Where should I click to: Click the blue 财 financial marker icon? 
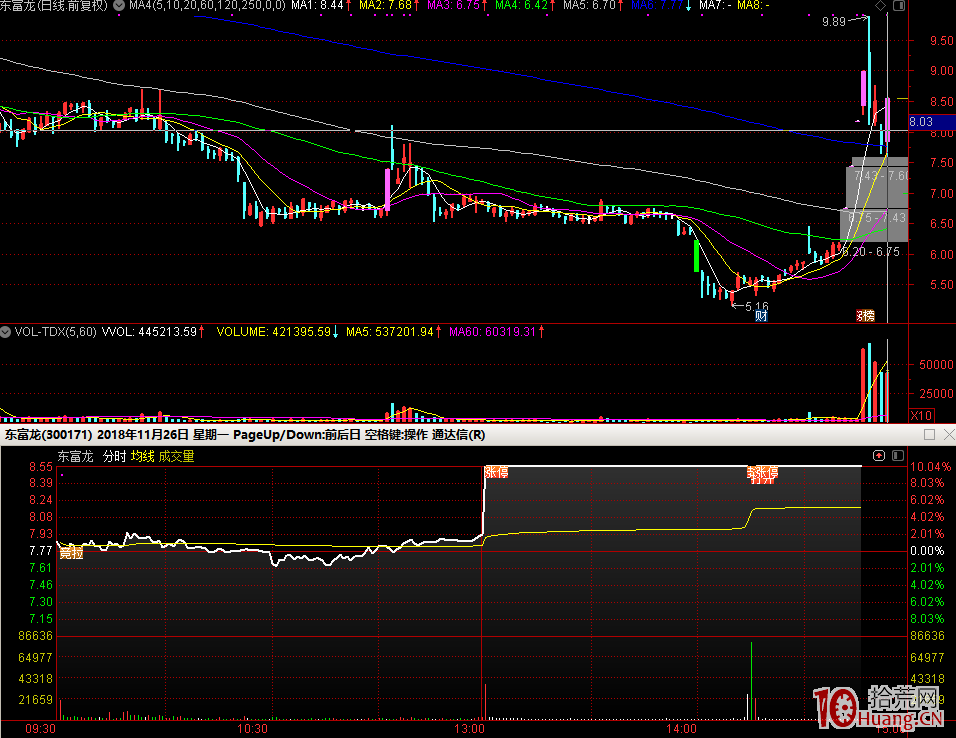click(761, 316)
